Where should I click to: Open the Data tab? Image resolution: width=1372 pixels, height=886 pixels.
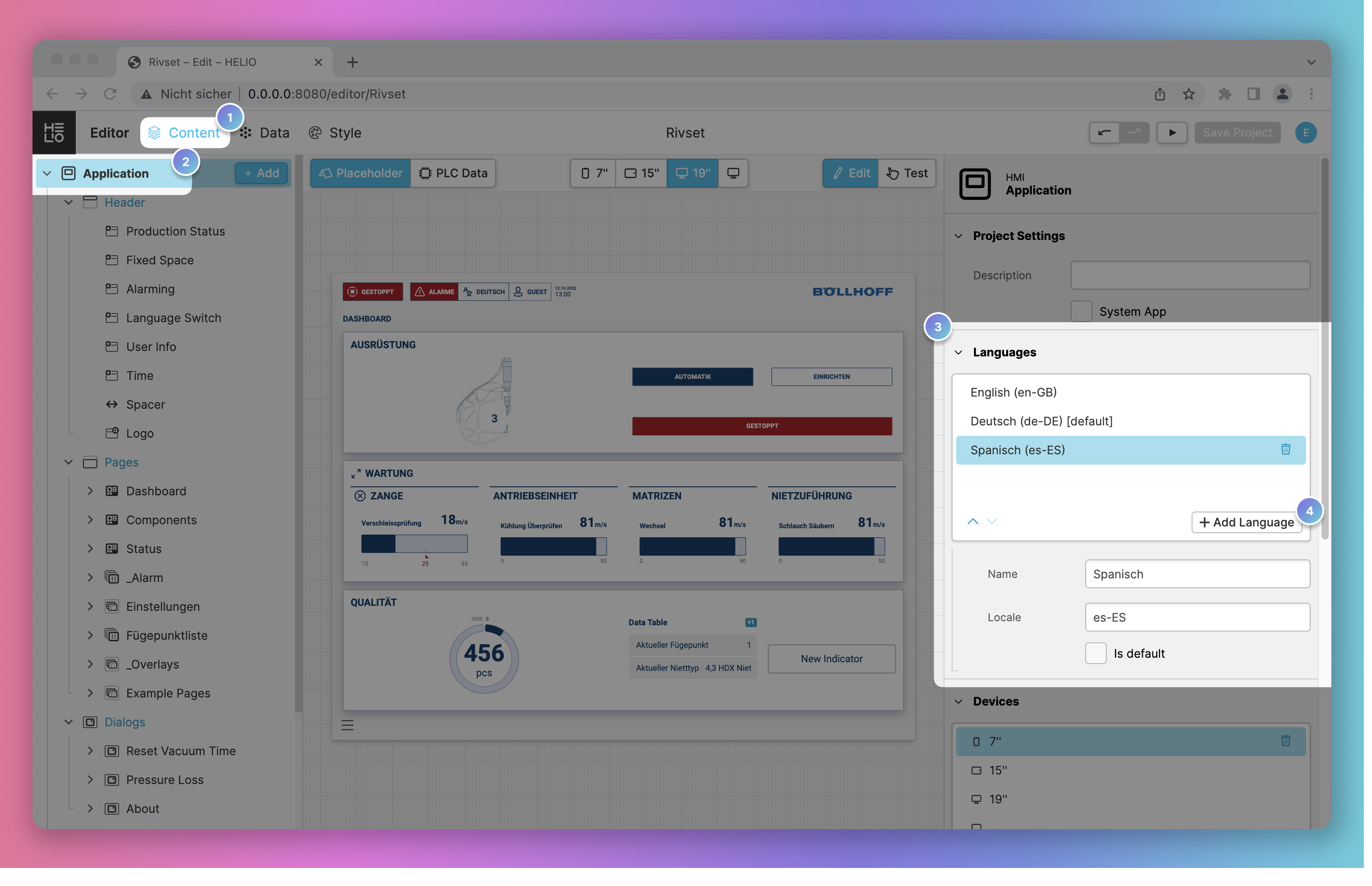[265, 133]
